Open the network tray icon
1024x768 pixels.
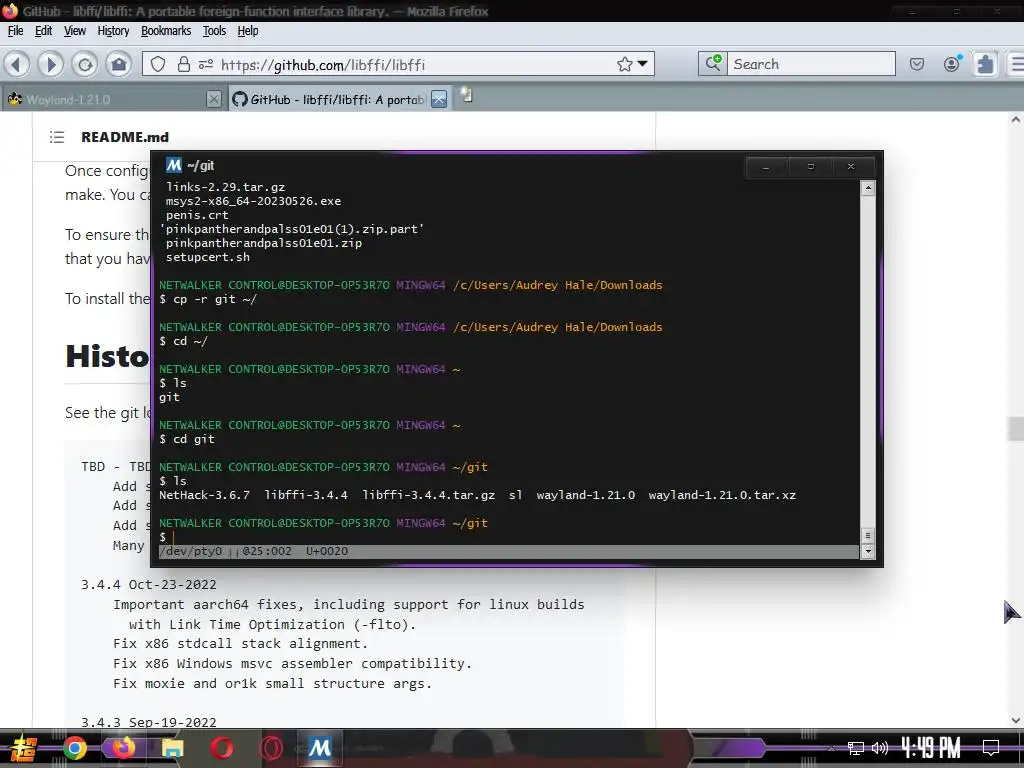coord(856,748)
